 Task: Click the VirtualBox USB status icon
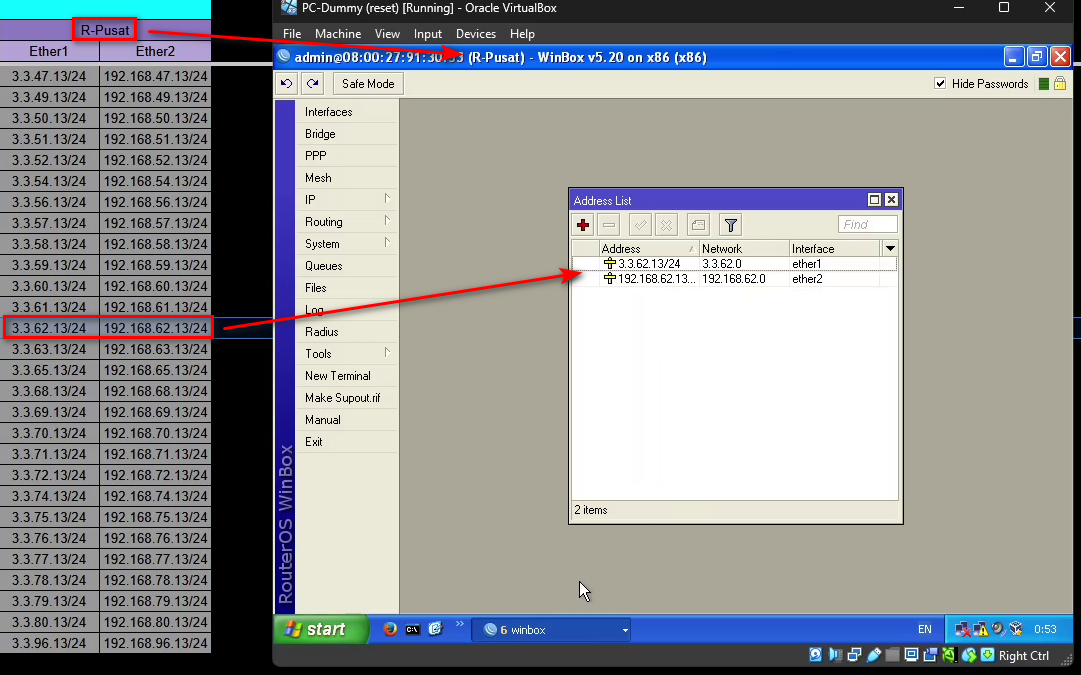[873, 655]
